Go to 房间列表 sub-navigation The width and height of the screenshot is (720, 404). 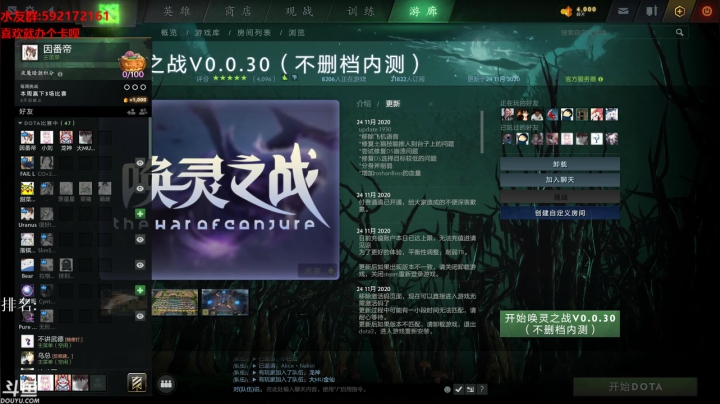tap(254, 33)
